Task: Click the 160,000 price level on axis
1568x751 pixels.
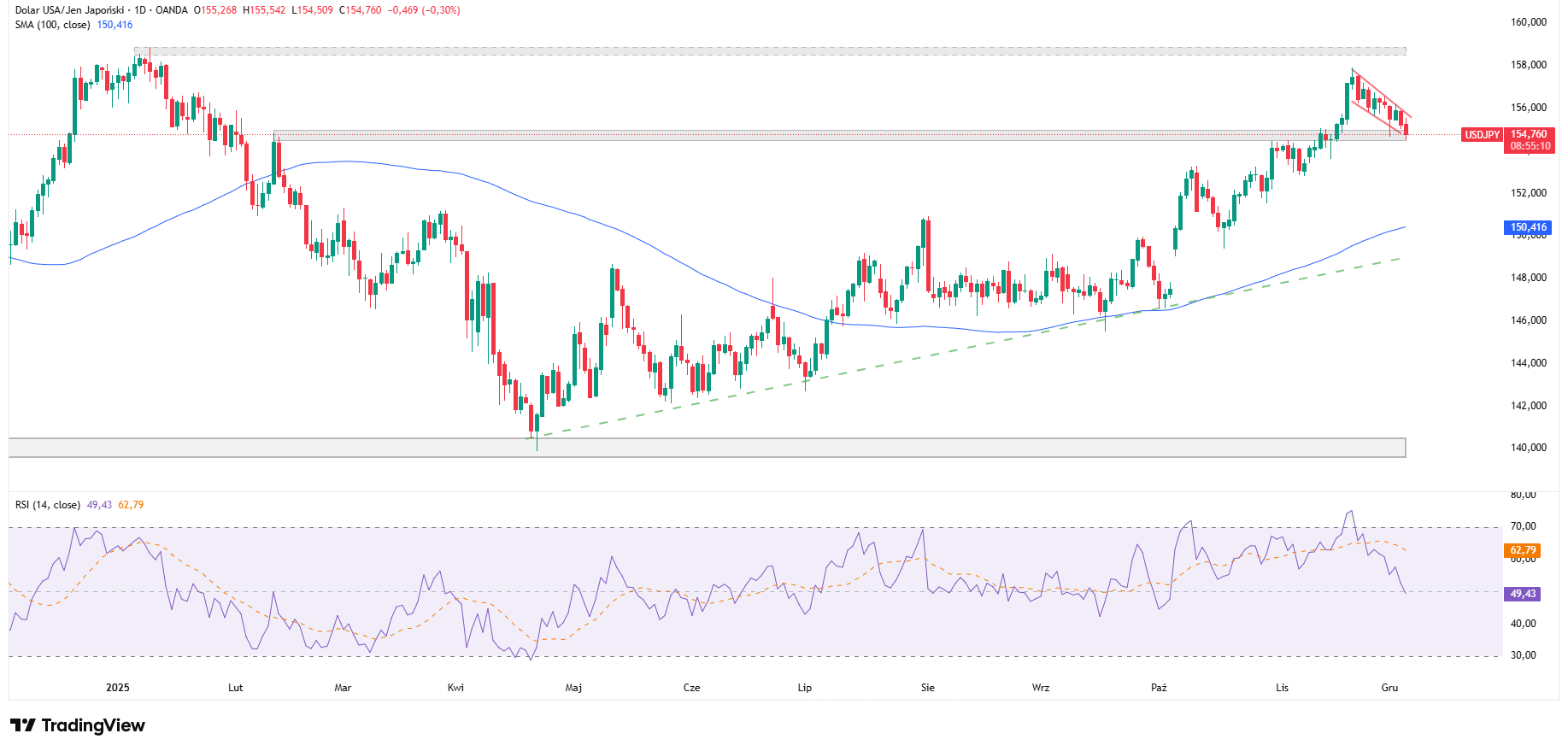Action: click(x=1529, y=22)
